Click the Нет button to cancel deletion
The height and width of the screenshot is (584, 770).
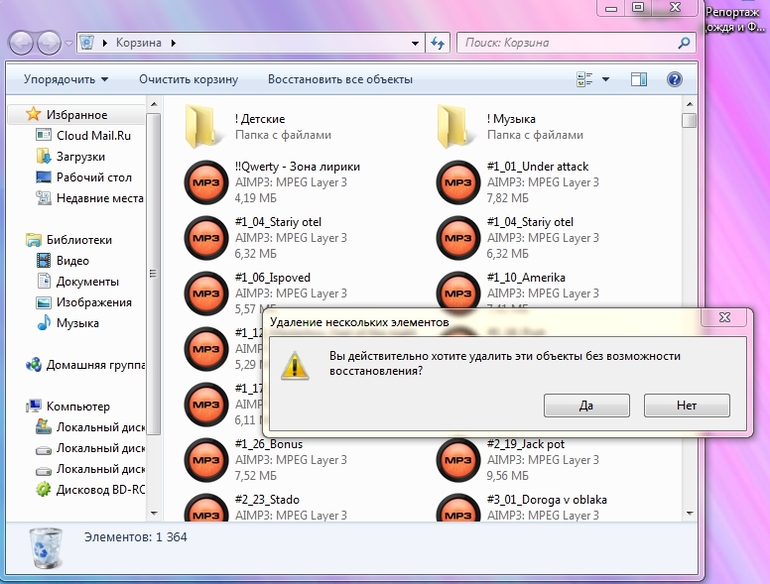click(x=686, y=405)
